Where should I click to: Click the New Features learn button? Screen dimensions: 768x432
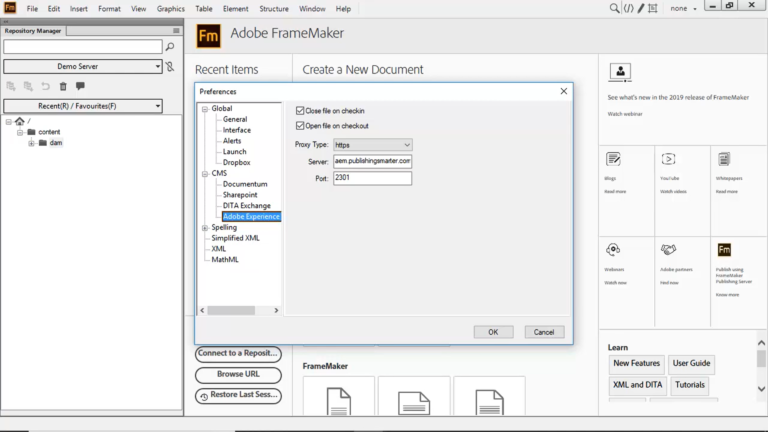[x=637, y=363]
